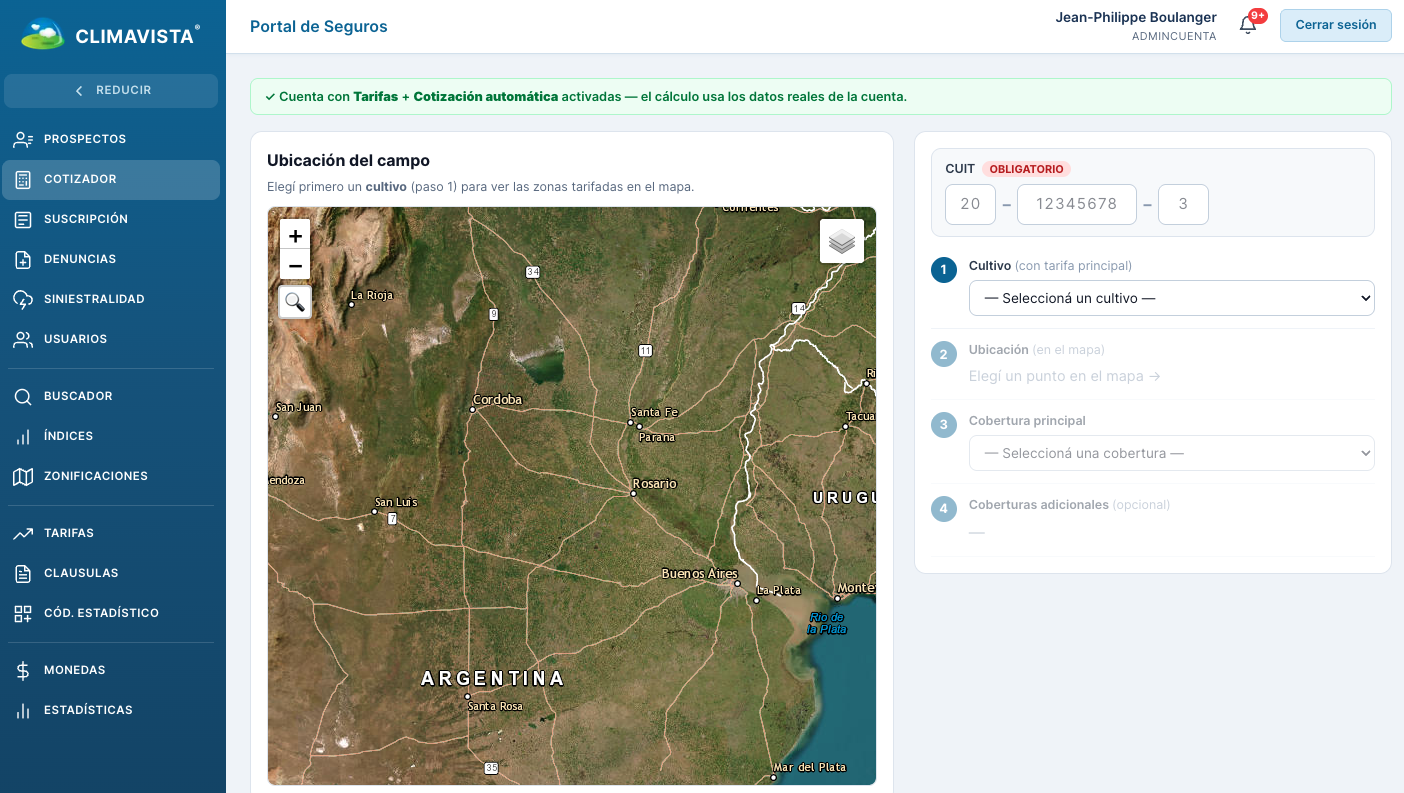Viewport: 1404px width, 793px height.
Task: Click the Cerrar sesión button
Action: 1335,25
